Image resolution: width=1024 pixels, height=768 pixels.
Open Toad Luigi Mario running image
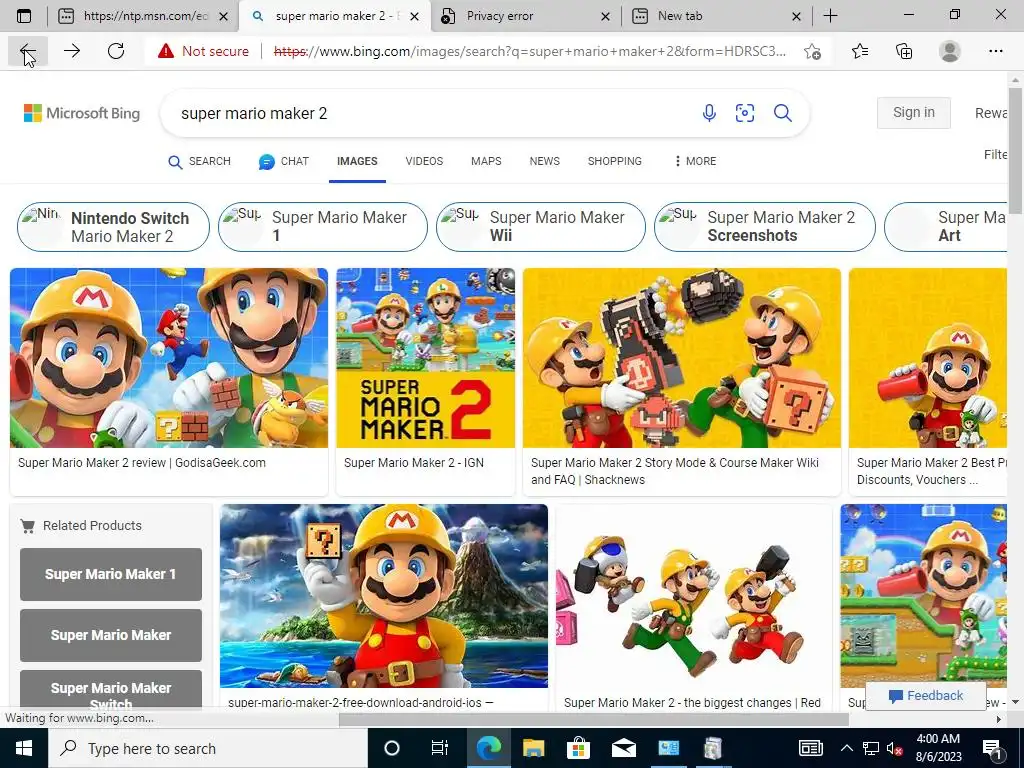(x=694, y=596)
